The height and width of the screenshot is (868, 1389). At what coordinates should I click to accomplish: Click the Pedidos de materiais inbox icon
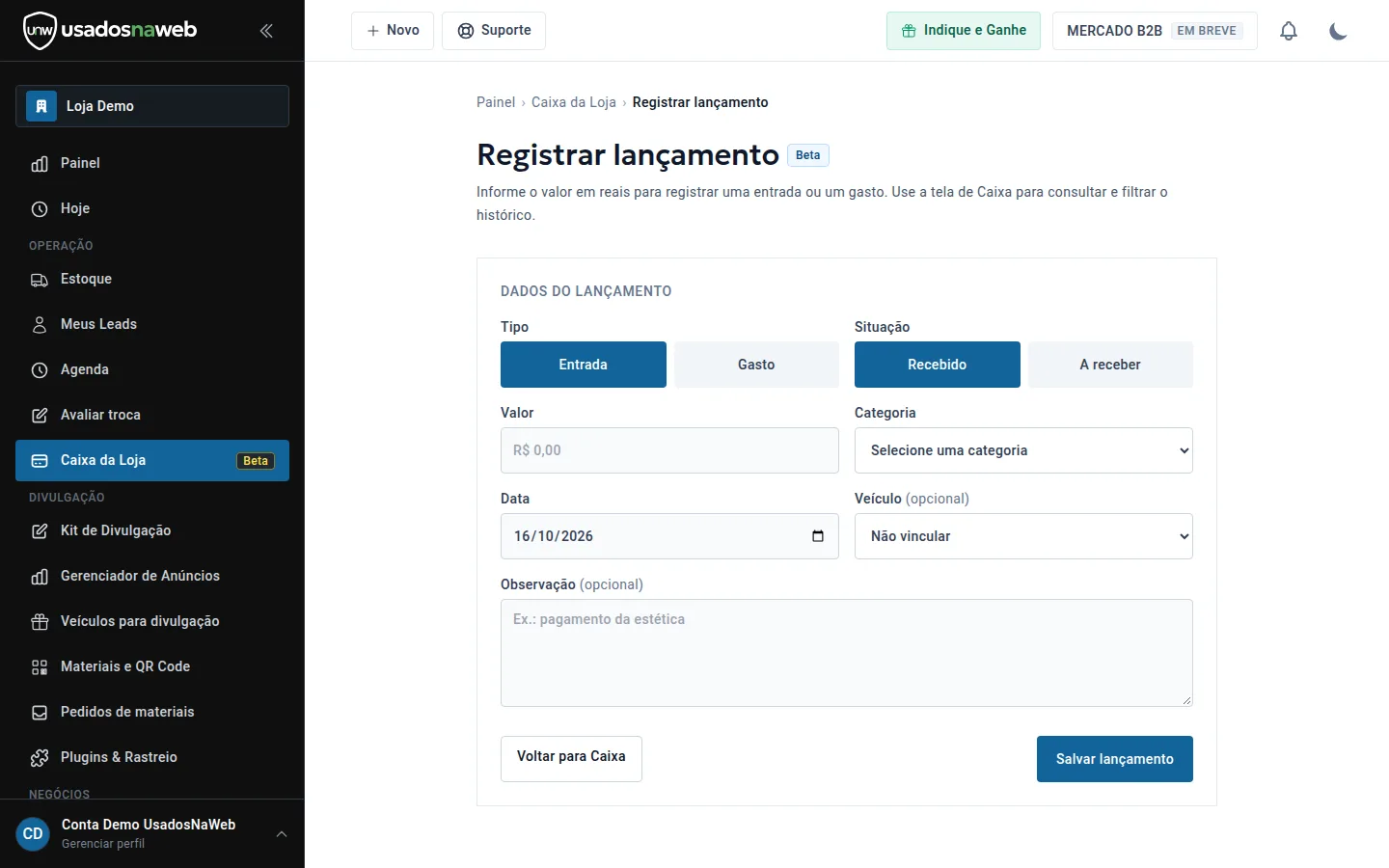(40, 713)
